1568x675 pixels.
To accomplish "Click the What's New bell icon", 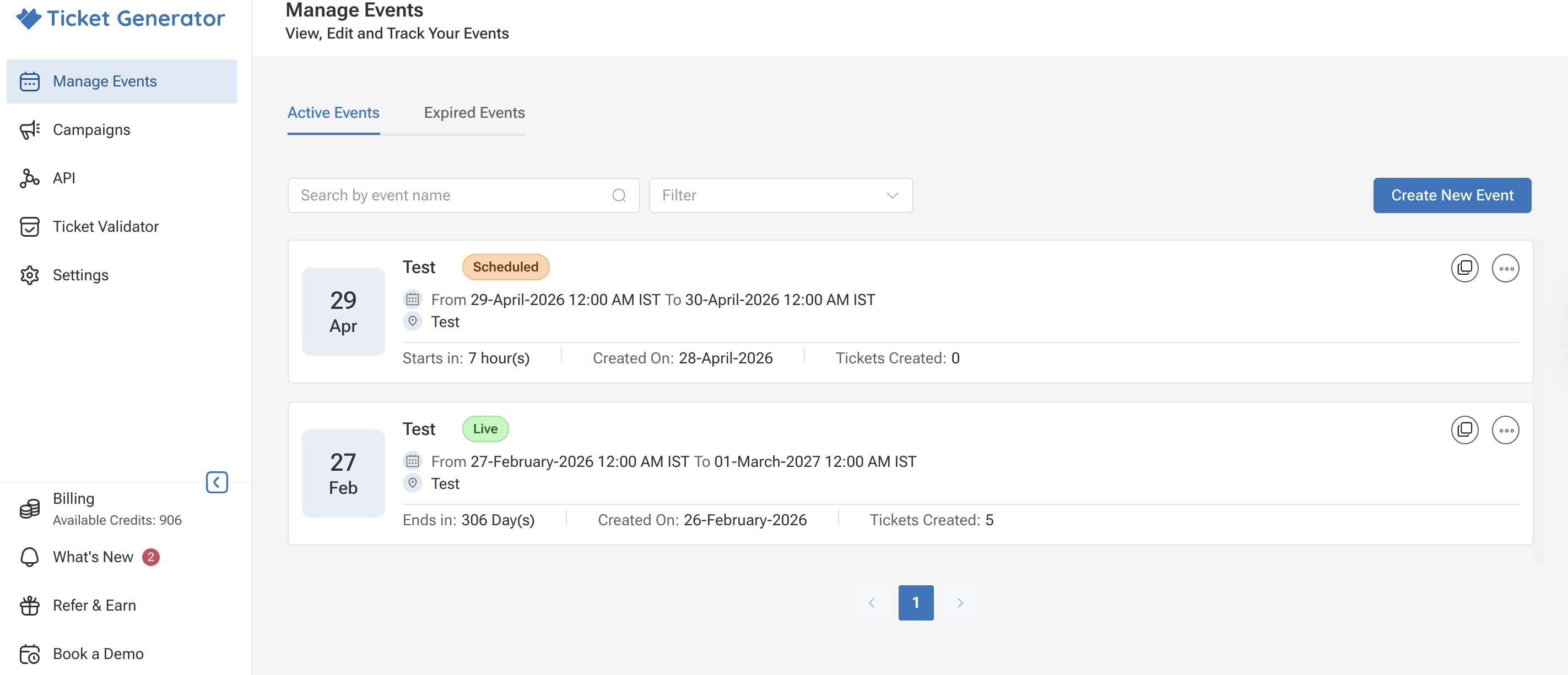I will [x=29, y=557].
